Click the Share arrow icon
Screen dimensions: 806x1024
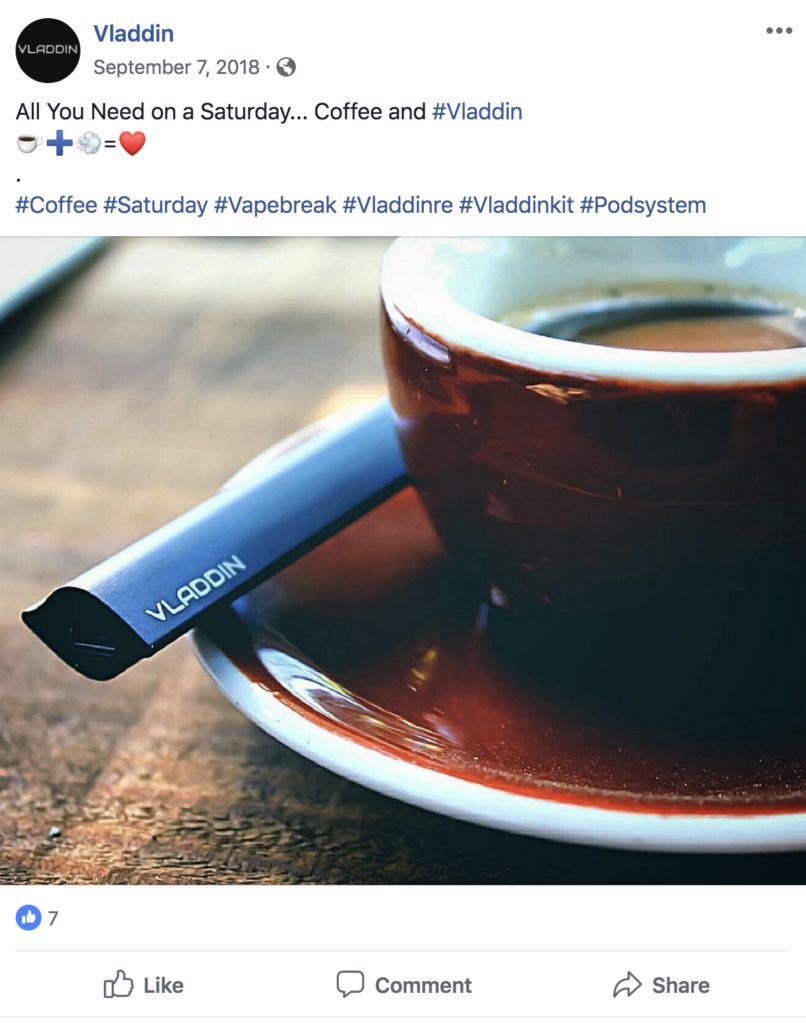tap(627, 985)
